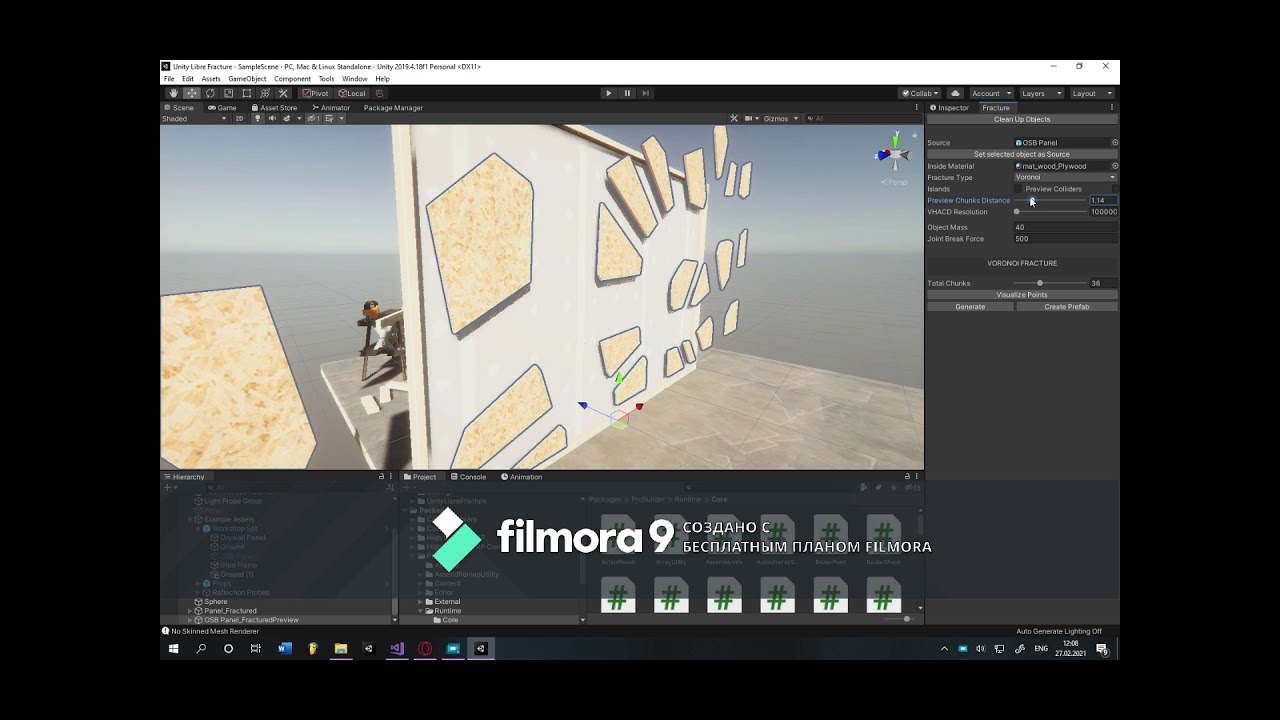Open Gizmos dropdown

pyautogui.click(x=780, y=118)
